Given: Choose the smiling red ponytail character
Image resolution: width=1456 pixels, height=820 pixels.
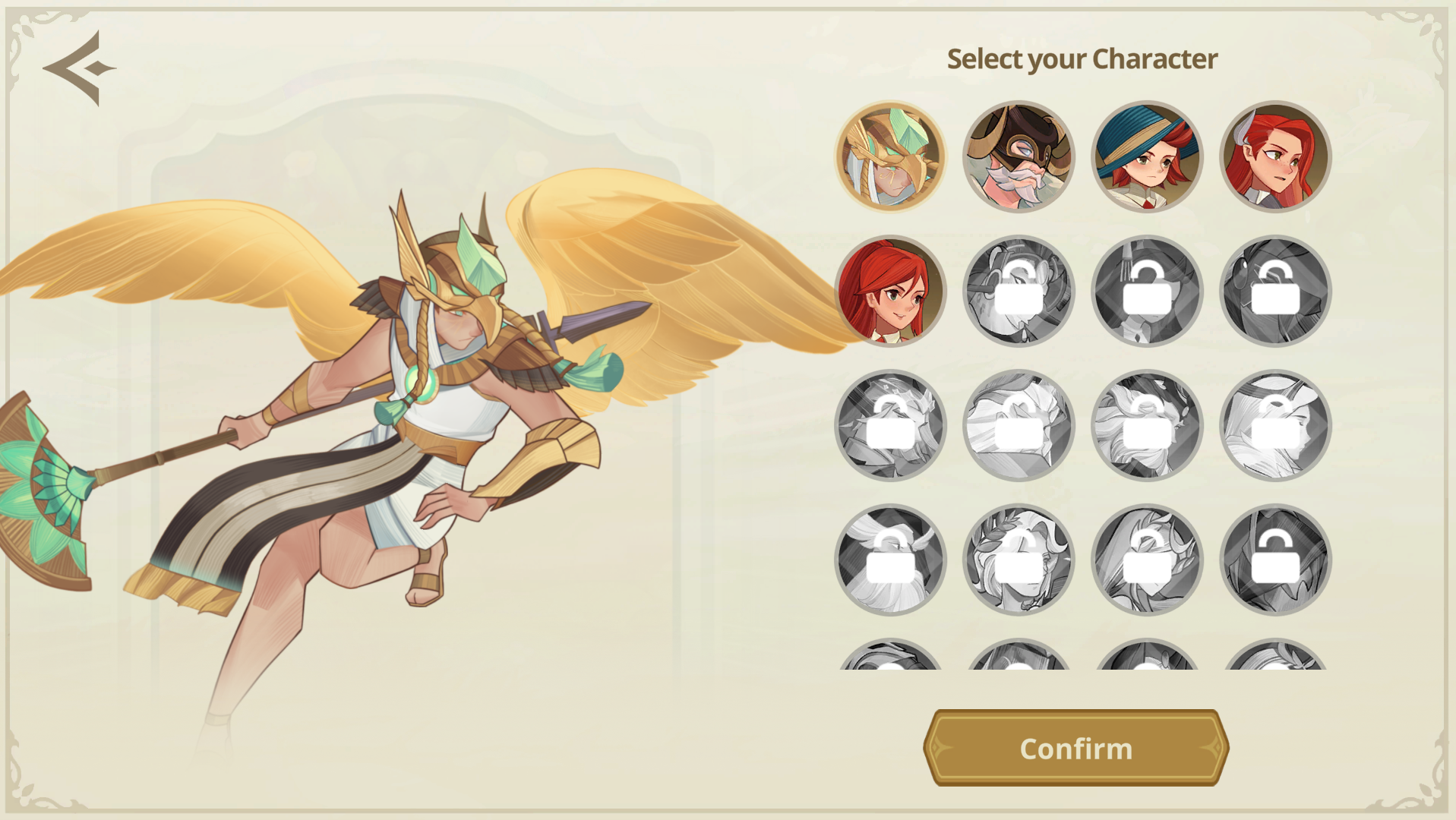Looking at the screenshot, I should pyautogui.click(x=890, y=292).
